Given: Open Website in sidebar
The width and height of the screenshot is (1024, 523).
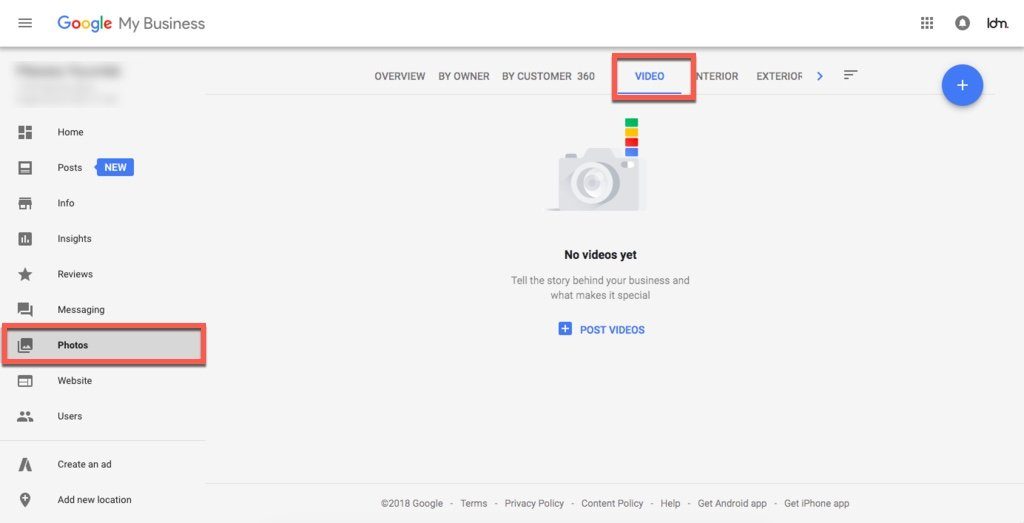Looking at the screenshot, I should click(74, 381).
